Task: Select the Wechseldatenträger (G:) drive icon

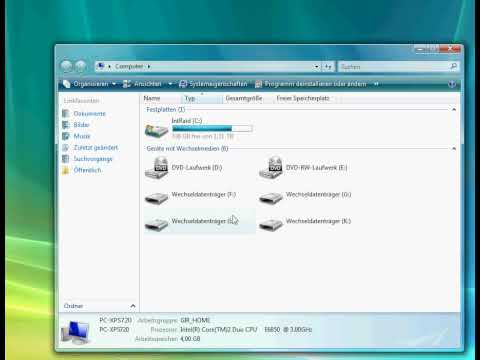Action: [x=271, y=198]
